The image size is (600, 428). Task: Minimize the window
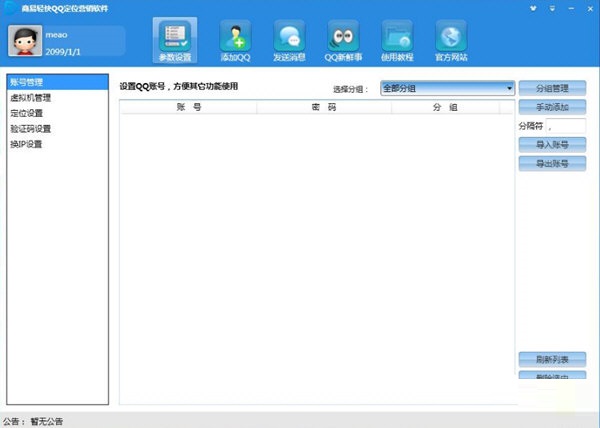571,8
